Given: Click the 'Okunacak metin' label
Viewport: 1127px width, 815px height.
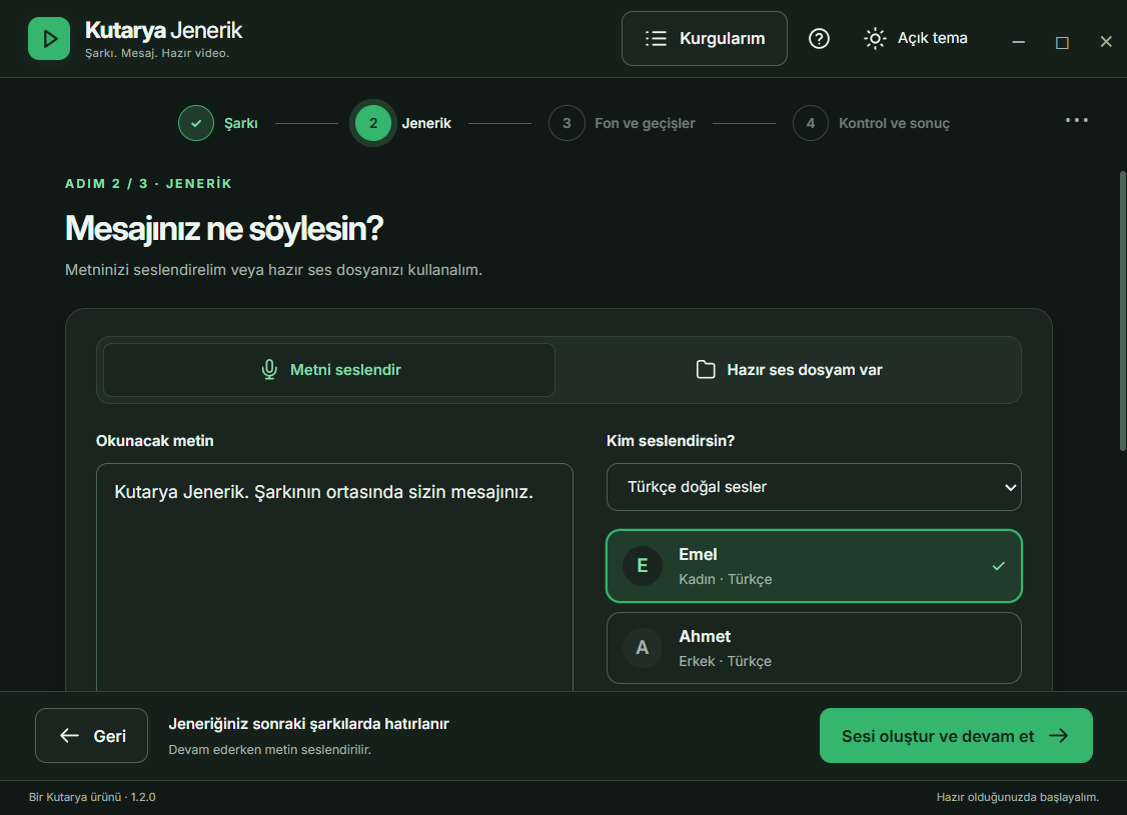Looking at the screenshot, I should tap(155, 441).
